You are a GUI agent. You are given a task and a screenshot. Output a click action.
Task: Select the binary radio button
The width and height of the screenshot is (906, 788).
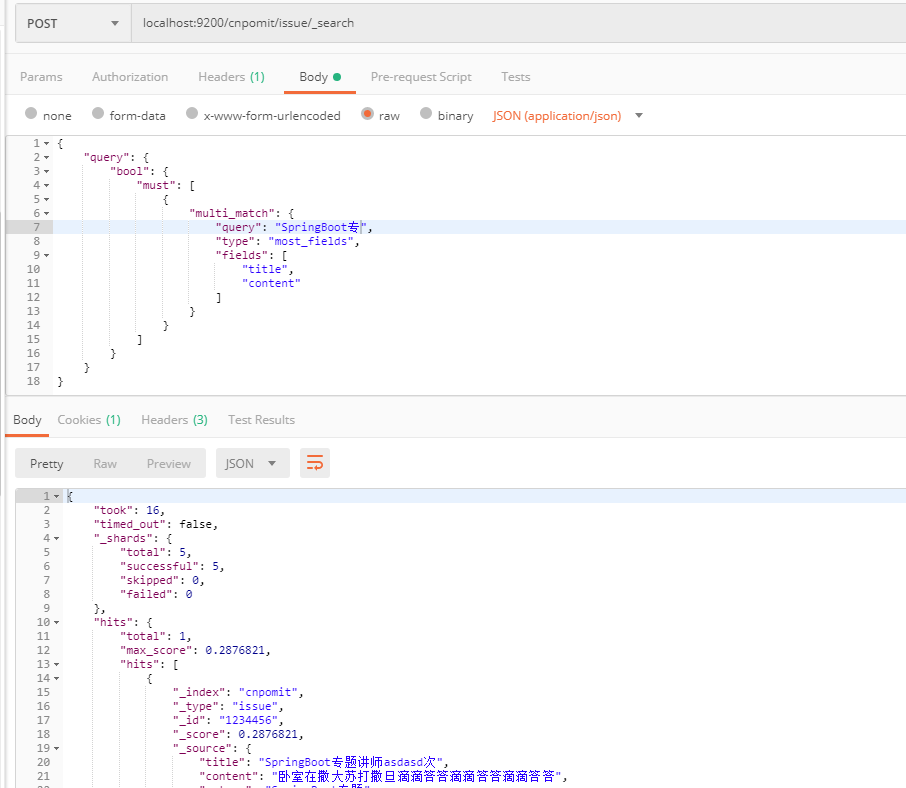coord(426,114)
